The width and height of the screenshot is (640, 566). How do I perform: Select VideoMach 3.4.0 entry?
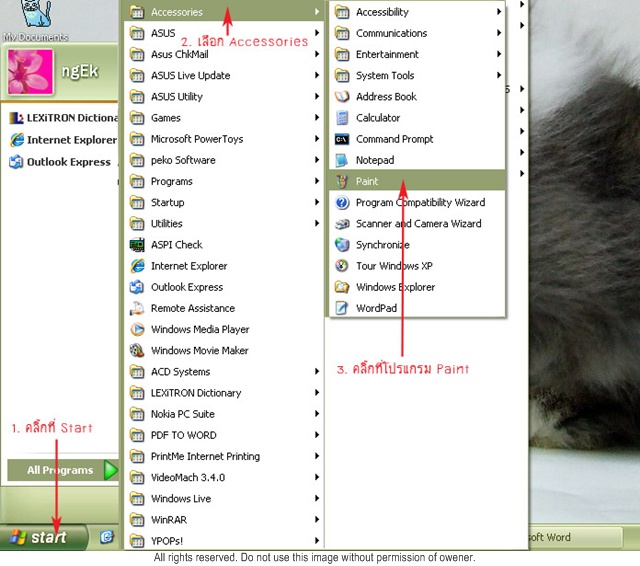(223, 477)
